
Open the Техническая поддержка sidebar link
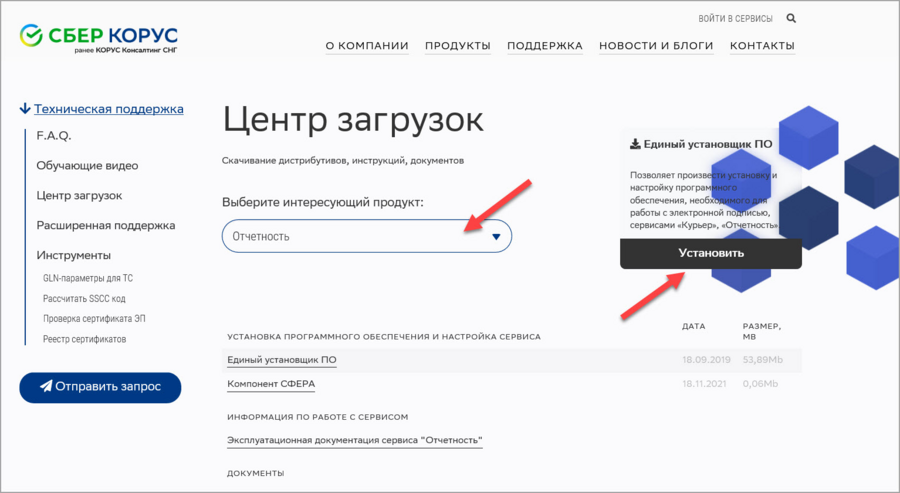[x=108, y=108]
